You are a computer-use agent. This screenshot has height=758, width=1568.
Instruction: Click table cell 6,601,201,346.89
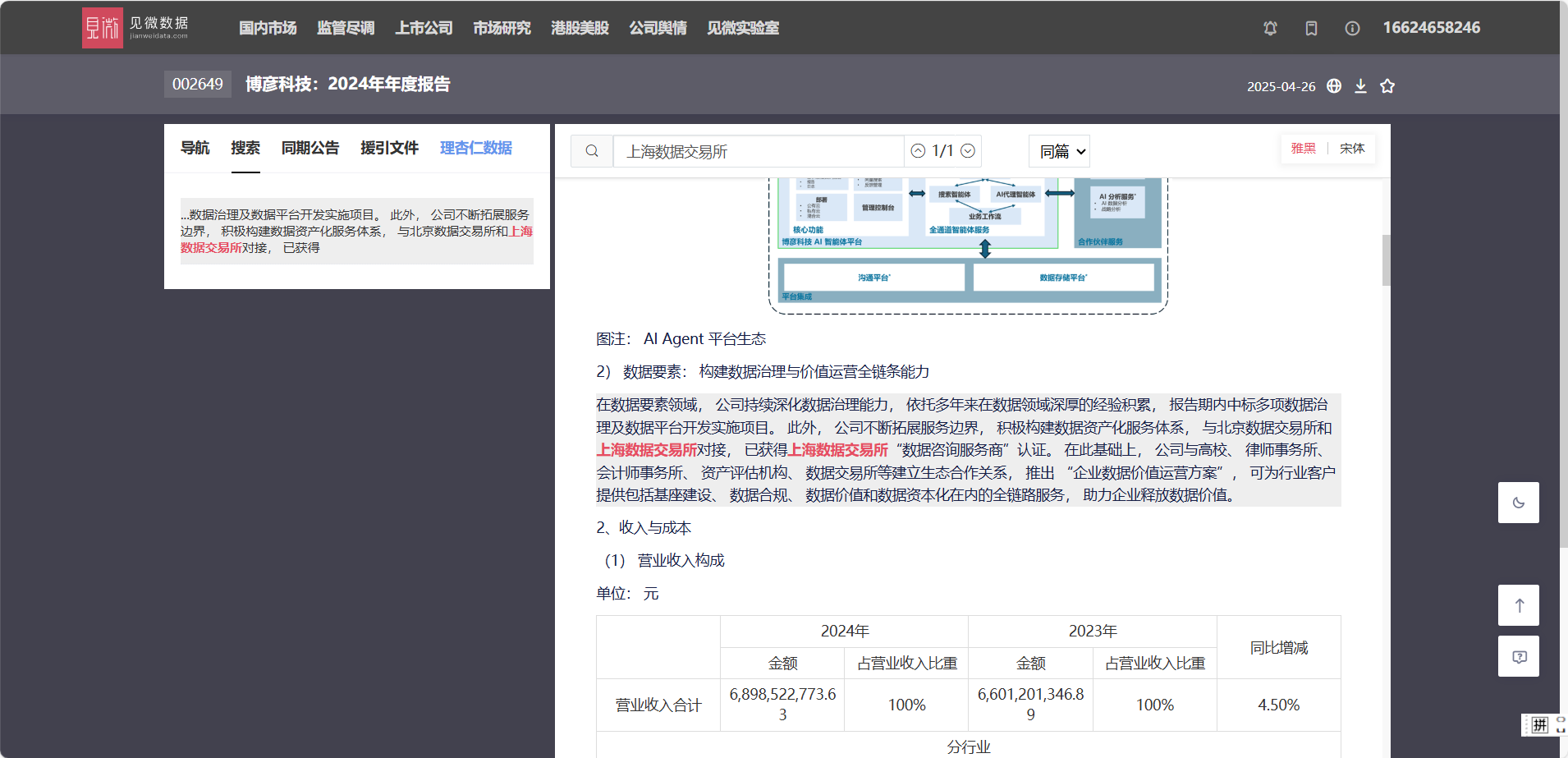[1030, 705]
